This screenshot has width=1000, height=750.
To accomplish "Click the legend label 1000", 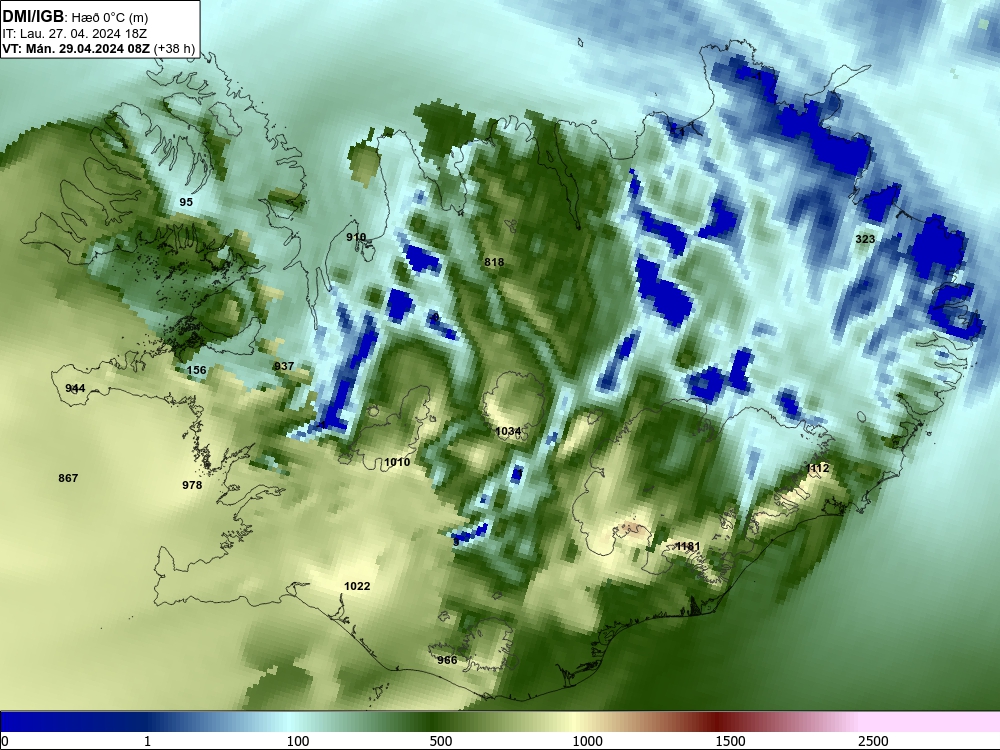I will coord(587,741).
